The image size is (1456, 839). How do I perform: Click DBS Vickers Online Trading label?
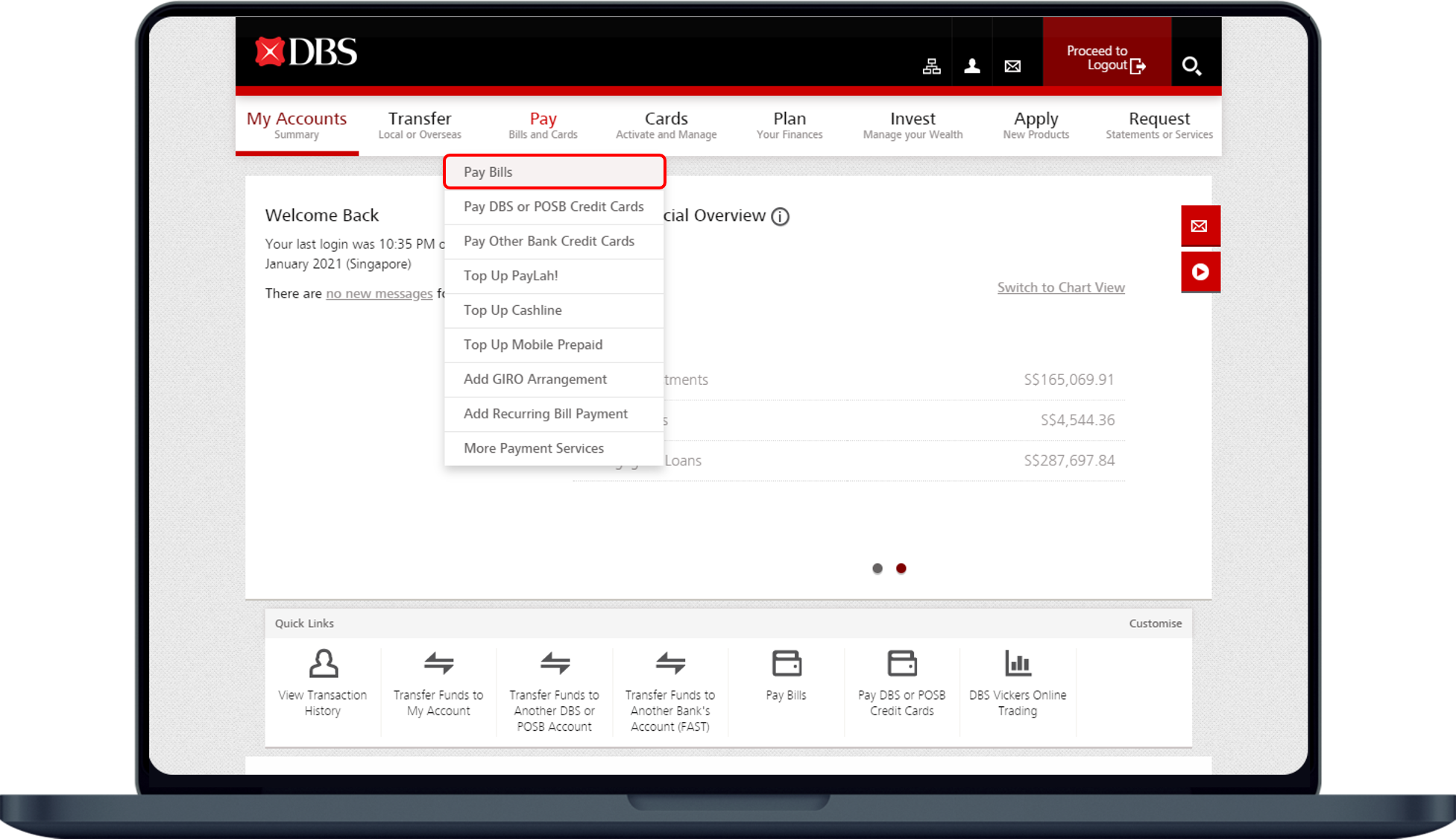[1018, 703]
